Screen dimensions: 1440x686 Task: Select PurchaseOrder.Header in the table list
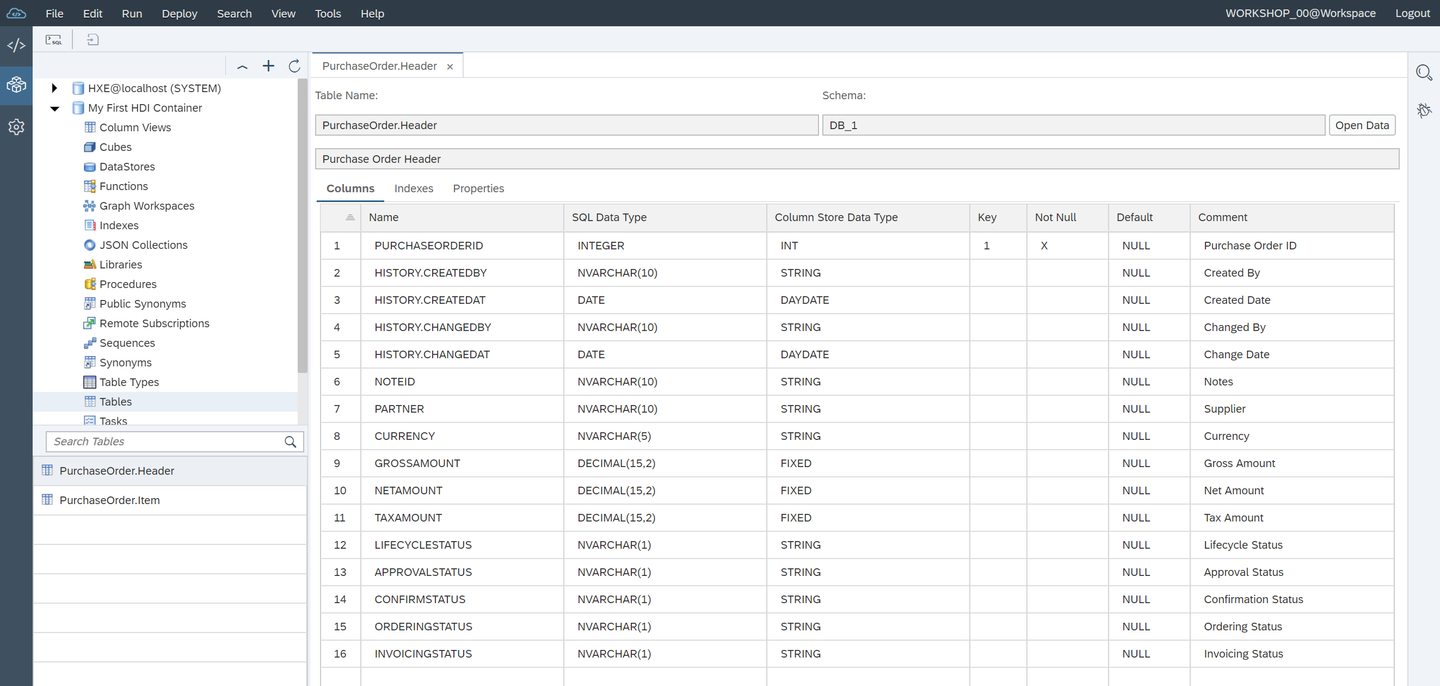coord(170,471)
